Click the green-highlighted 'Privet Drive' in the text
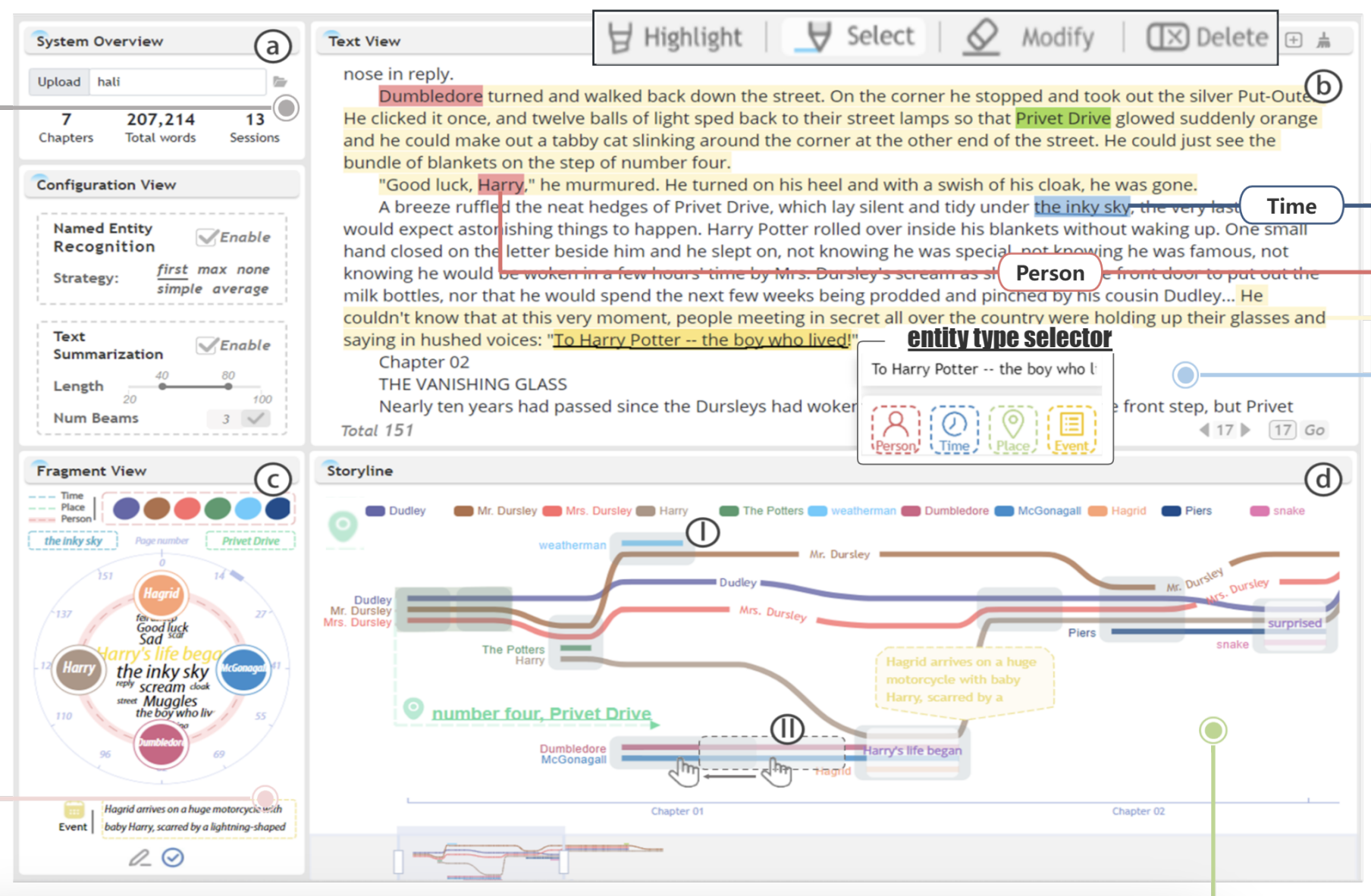 pos(1062,118)
